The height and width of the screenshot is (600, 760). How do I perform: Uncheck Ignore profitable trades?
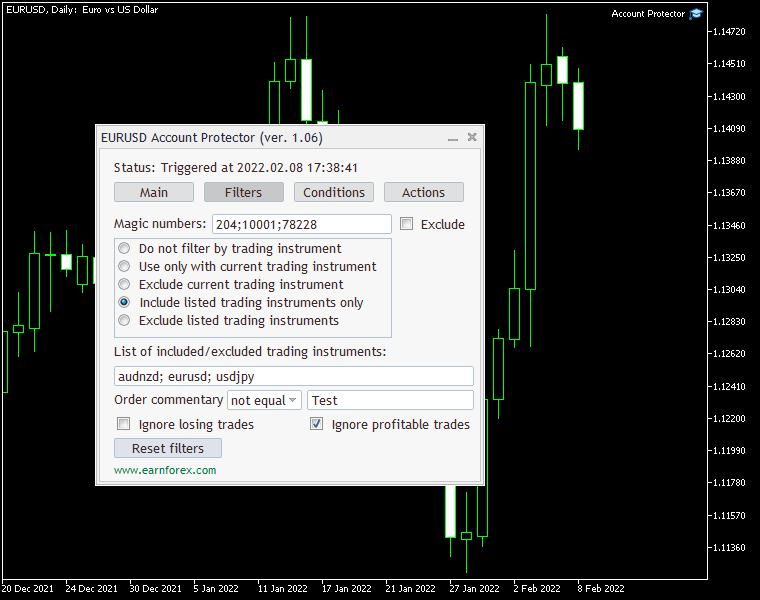click(x=317, y=424)
